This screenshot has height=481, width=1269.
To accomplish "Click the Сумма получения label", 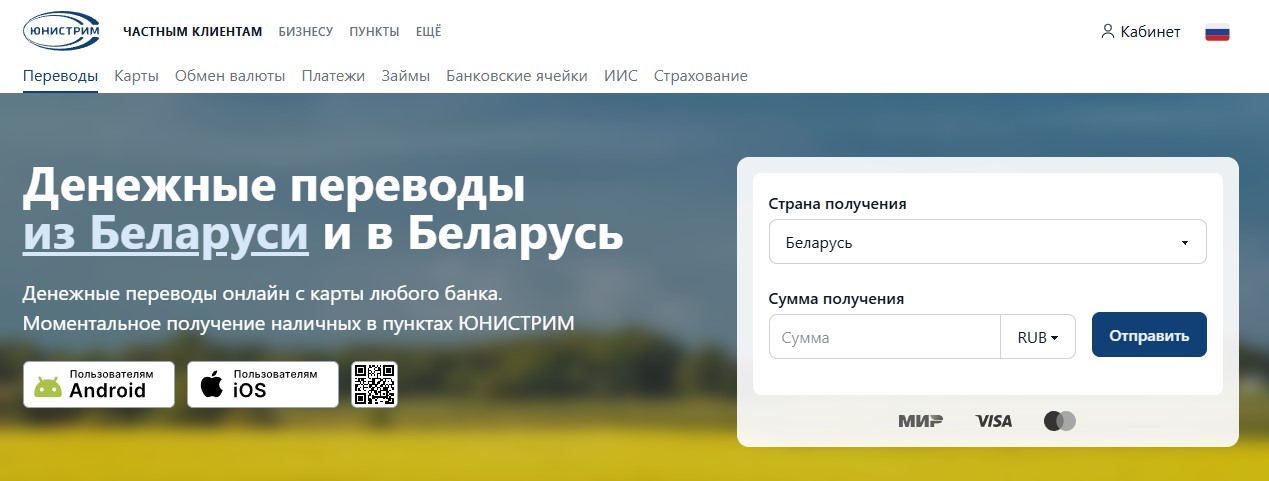I will point(836,298).
